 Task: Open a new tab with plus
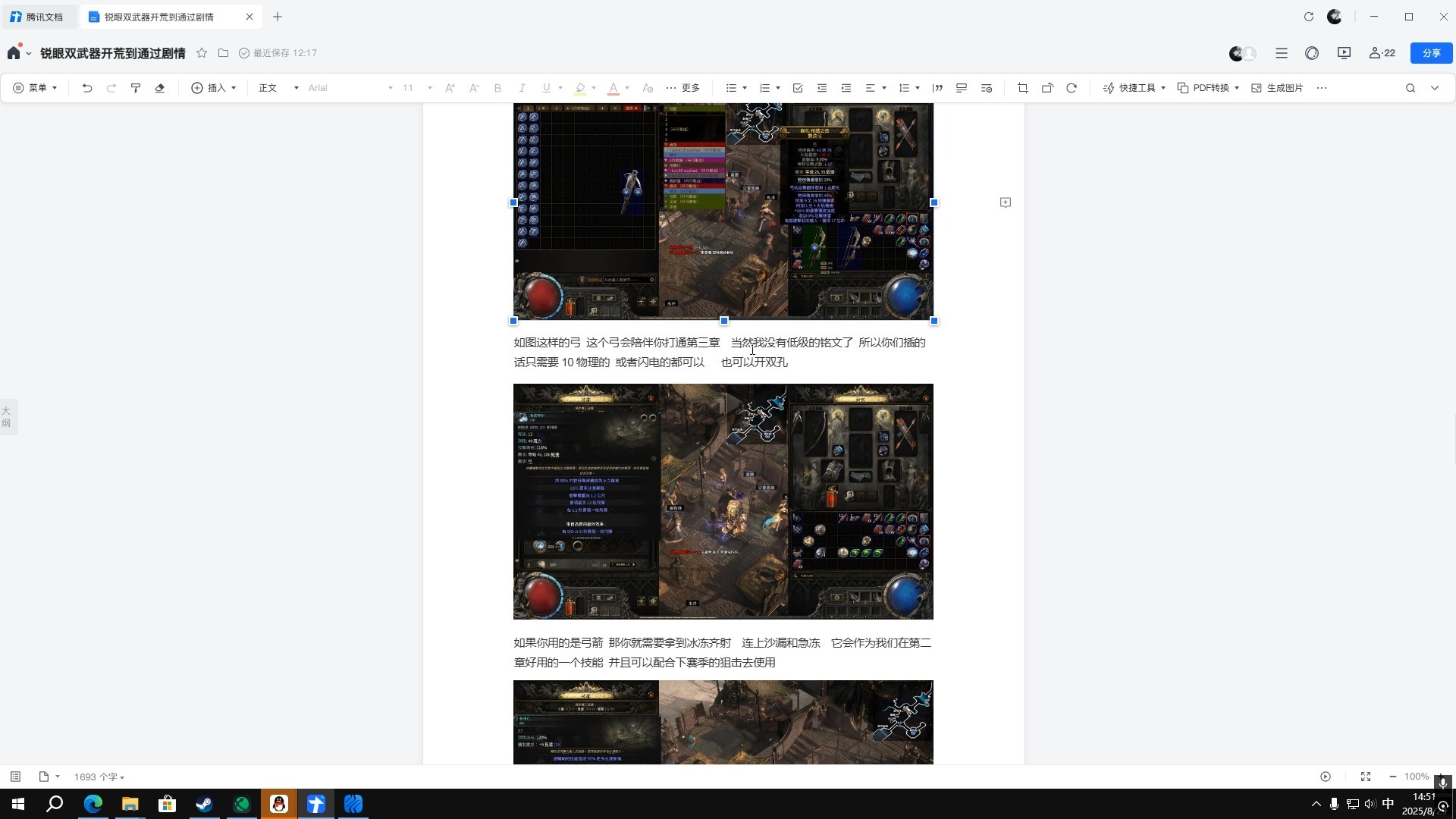pos(278,17)
